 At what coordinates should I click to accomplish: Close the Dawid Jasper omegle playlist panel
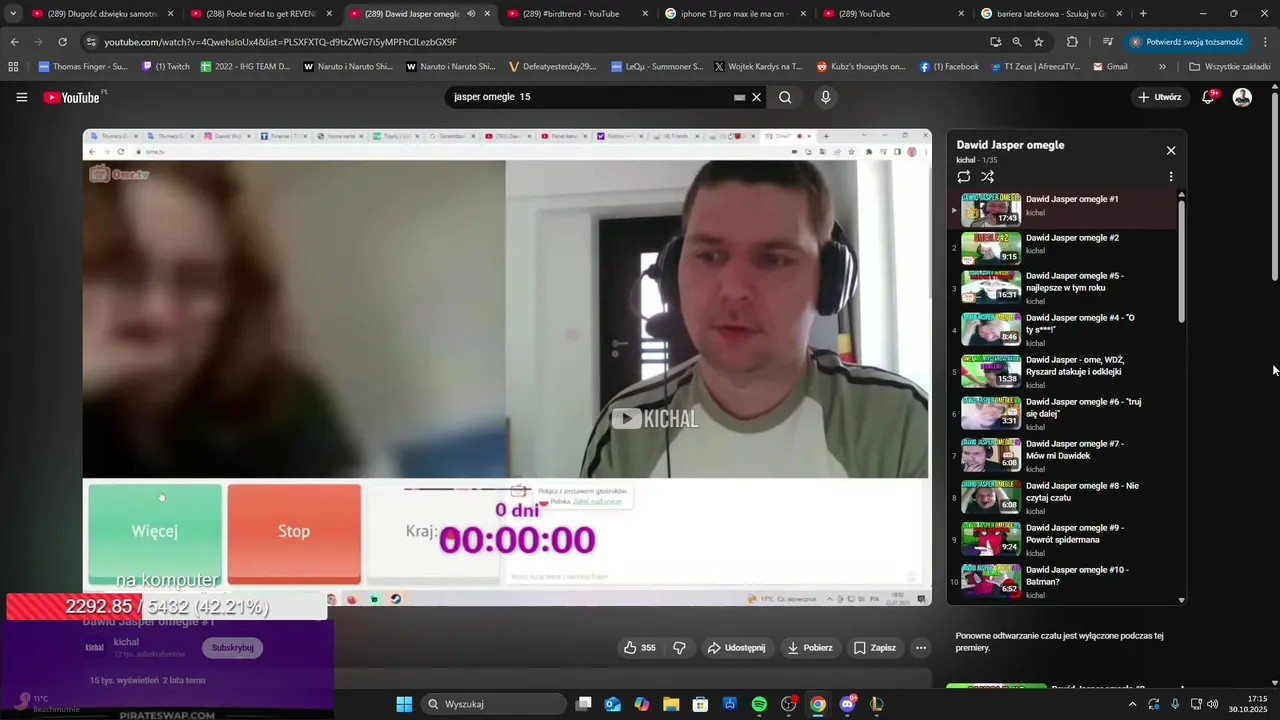pos(1171,150)
